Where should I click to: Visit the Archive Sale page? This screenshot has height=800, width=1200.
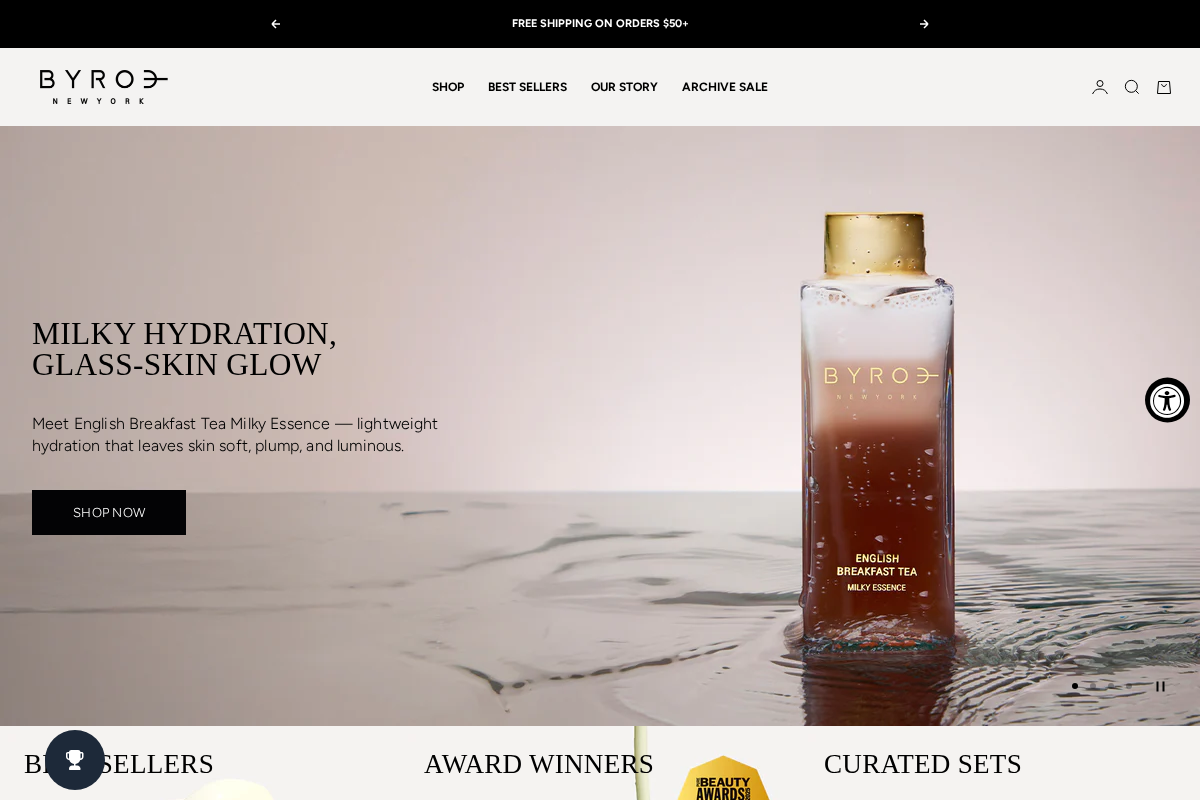(725, 87)
